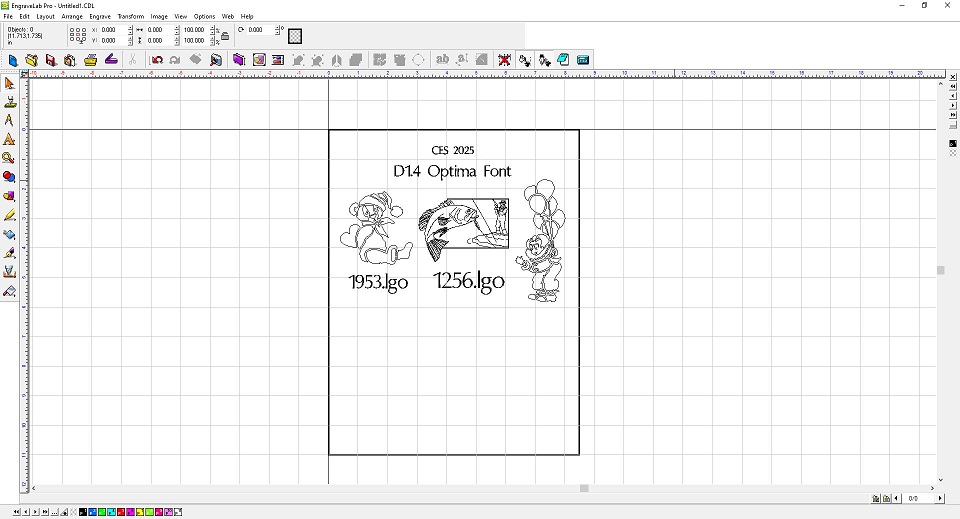Click the cyan notepad icon in toolbar
The width and height of the screenshot is (960, 519).
[563, 59]
